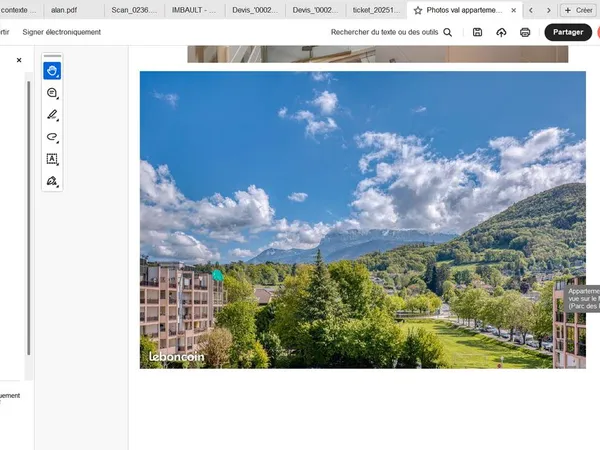Select the add text box tool
600x450 pixels.
52,159
